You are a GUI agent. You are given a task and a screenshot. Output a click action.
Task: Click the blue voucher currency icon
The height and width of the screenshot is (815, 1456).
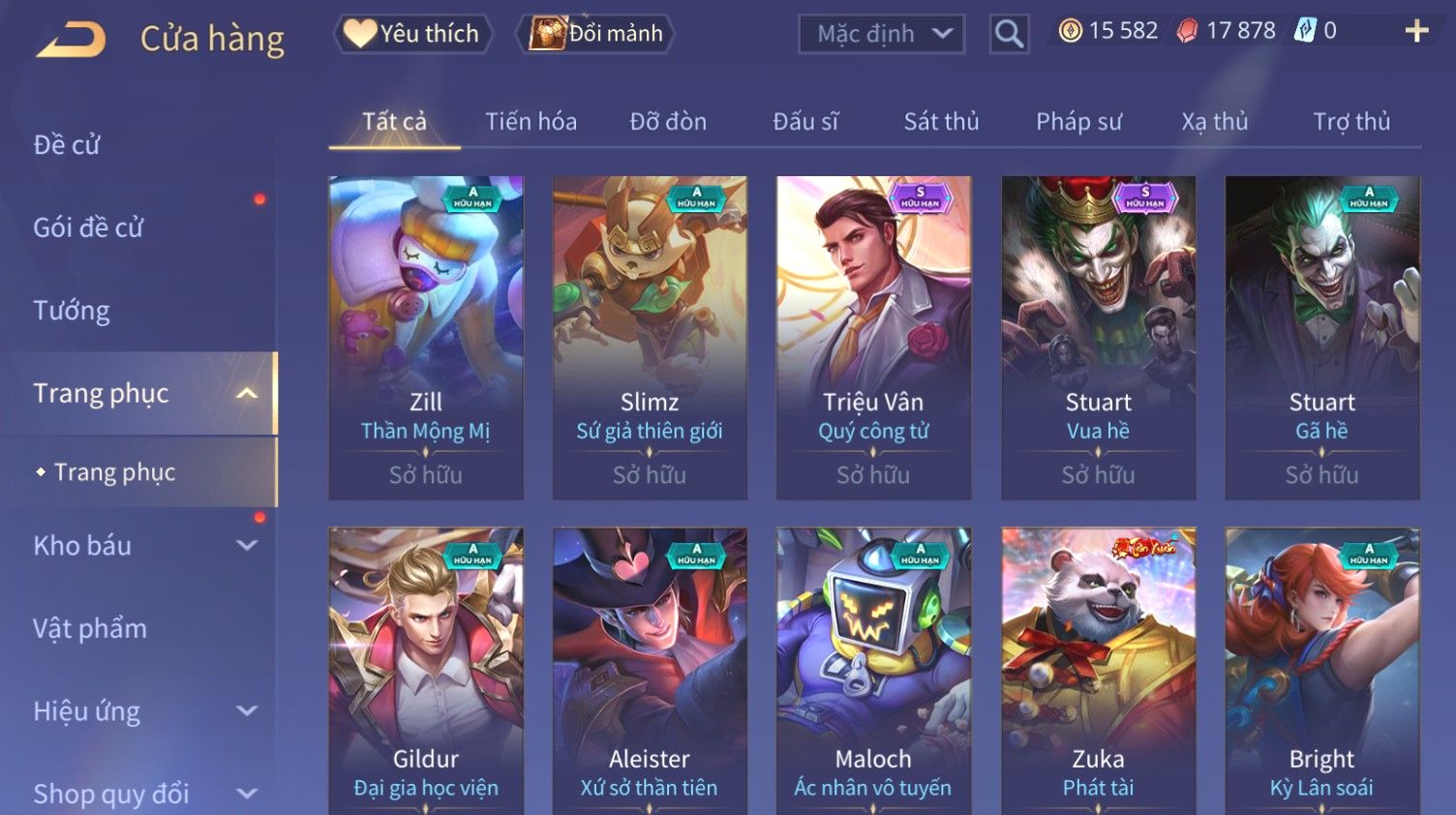tap(1305, 31)
